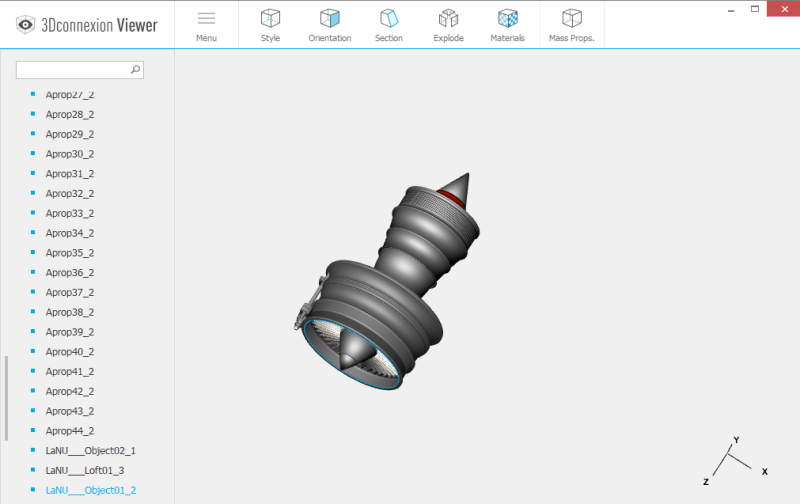Activate the Section cut tool

(389, 26)
